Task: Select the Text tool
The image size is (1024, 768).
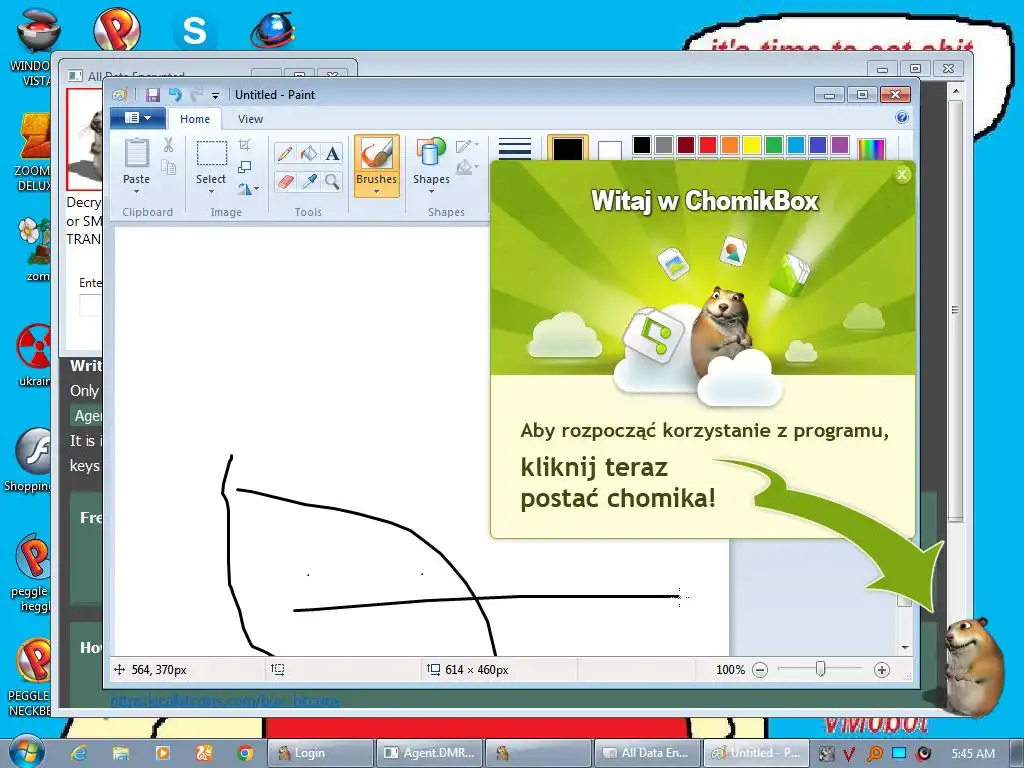Action: tap(332, 153)
